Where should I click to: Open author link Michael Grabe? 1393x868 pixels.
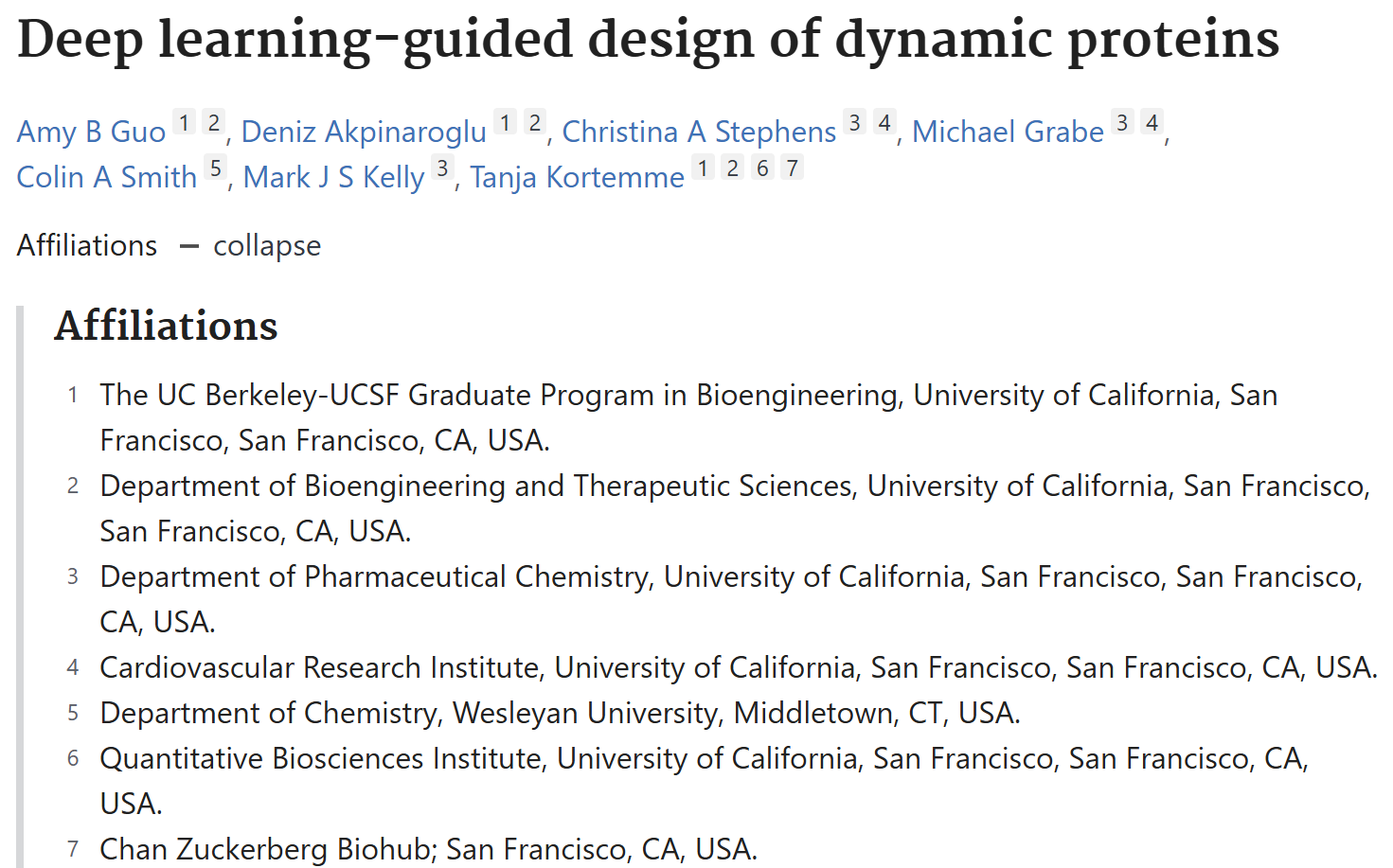(x=1008, y=132)
